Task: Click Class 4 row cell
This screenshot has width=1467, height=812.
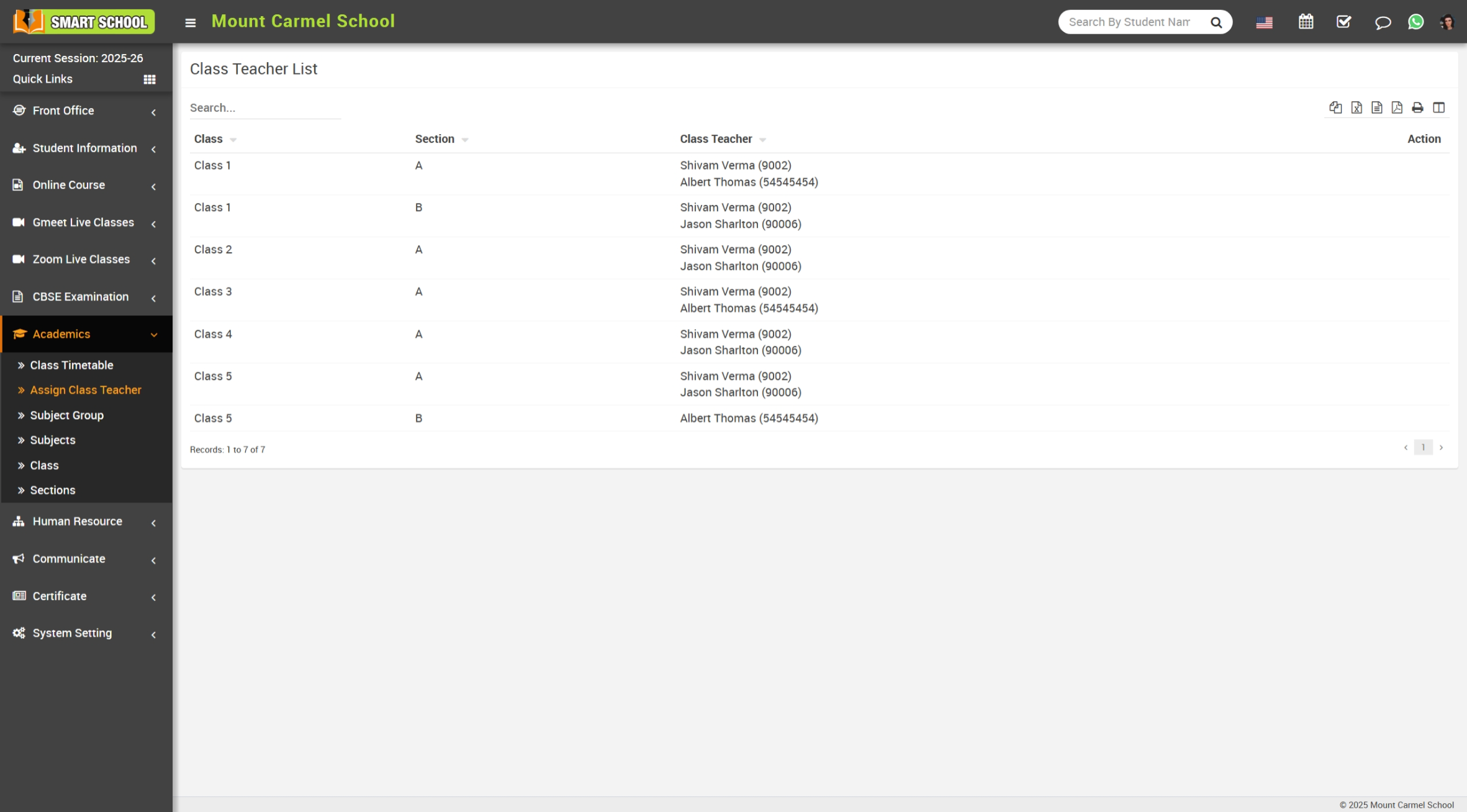Action: pos(213,333)
